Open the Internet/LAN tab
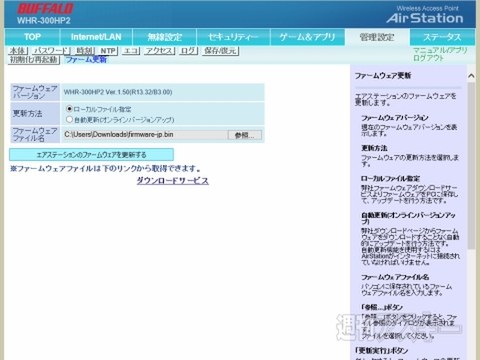 click(x=96, y=37)
